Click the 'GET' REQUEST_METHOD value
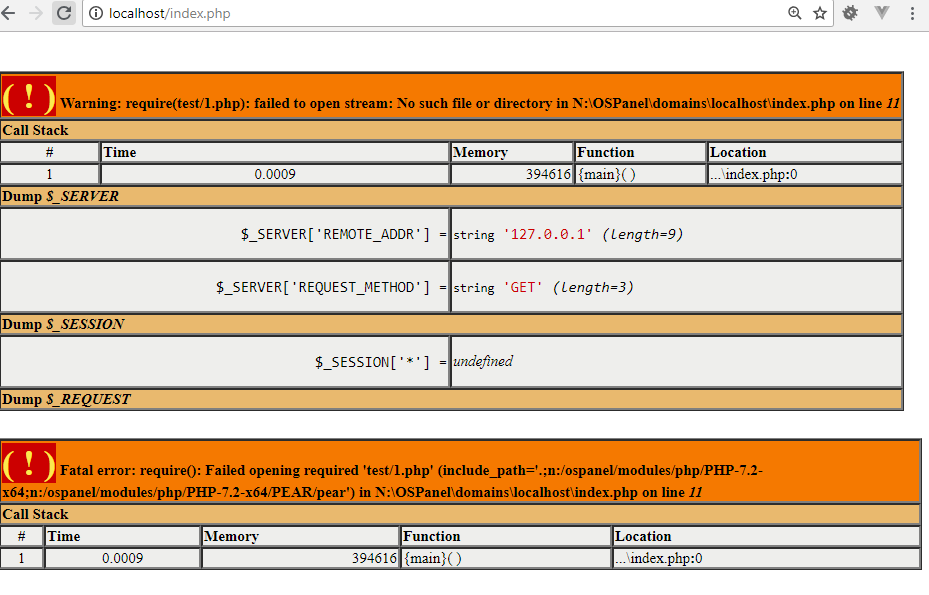Viewport: 929px width, 595px height. pos(523,287)
